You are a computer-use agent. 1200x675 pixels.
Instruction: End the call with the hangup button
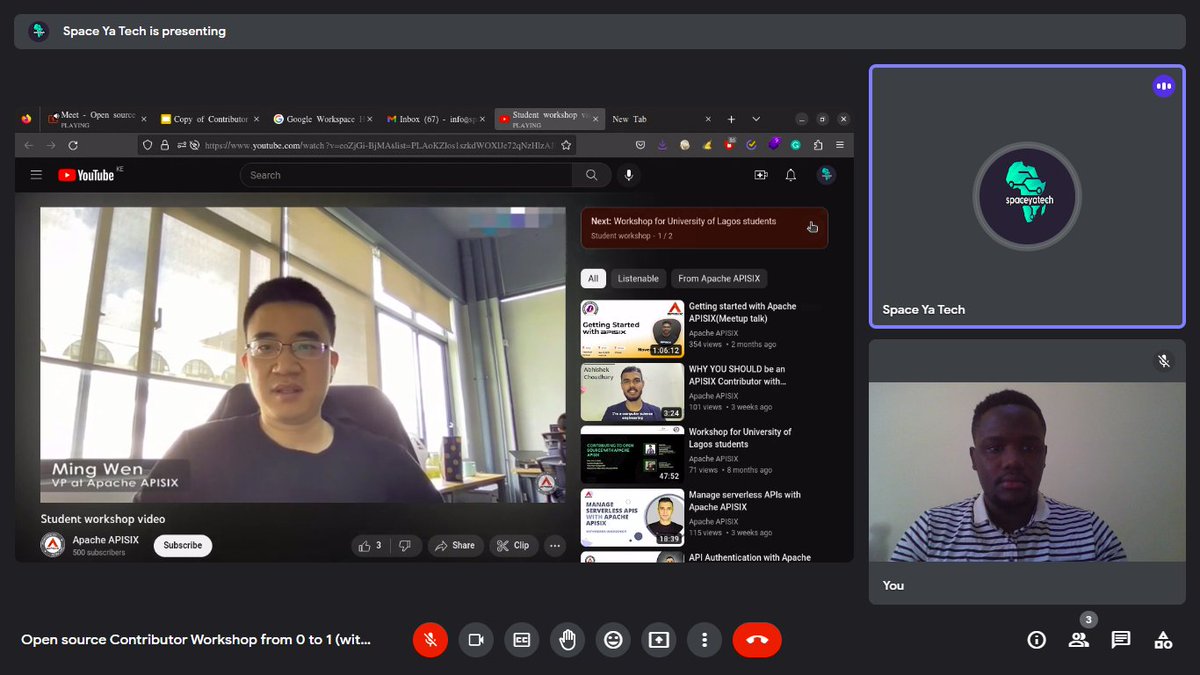click(757, 639)
